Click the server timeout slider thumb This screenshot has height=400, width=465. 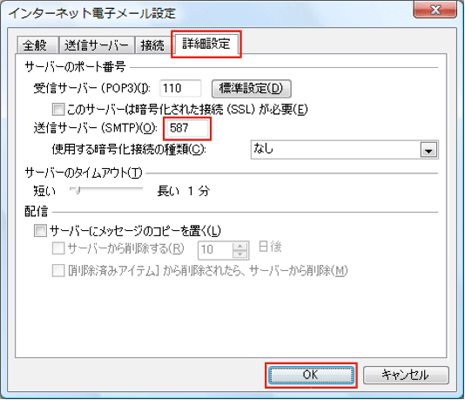pos(77,190)
